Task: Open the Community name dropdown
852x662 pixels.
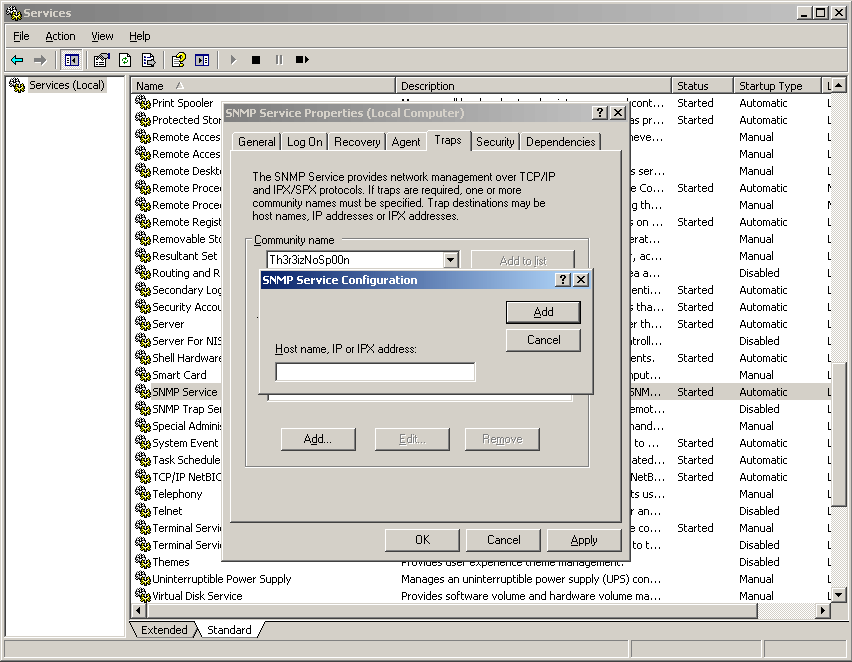Action: coord(450,260)
